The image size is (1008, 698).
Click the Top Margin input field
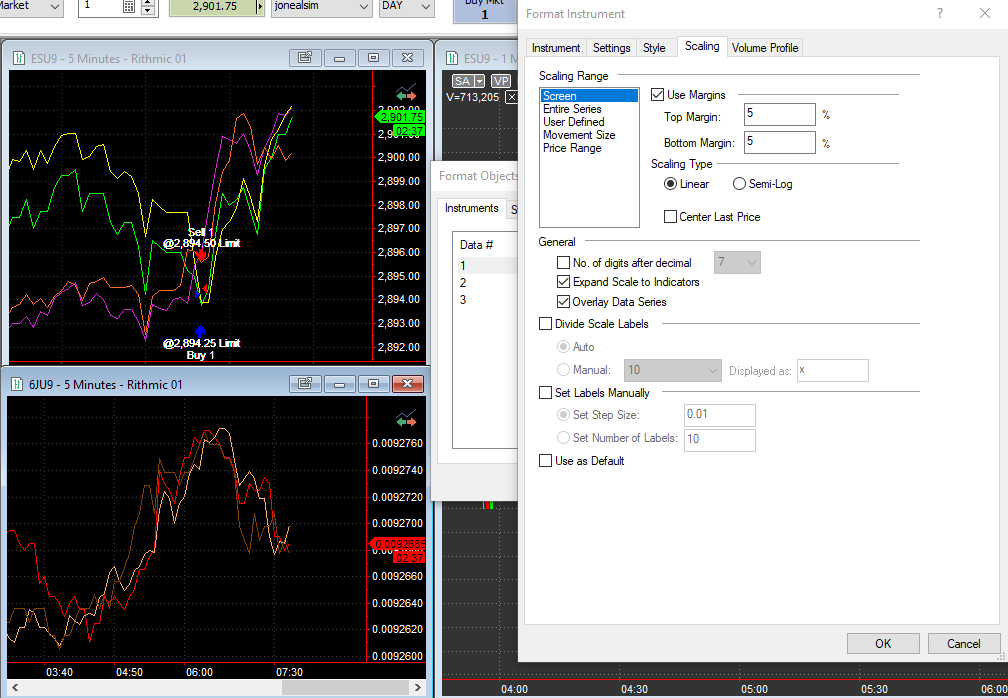pos(780,114)
